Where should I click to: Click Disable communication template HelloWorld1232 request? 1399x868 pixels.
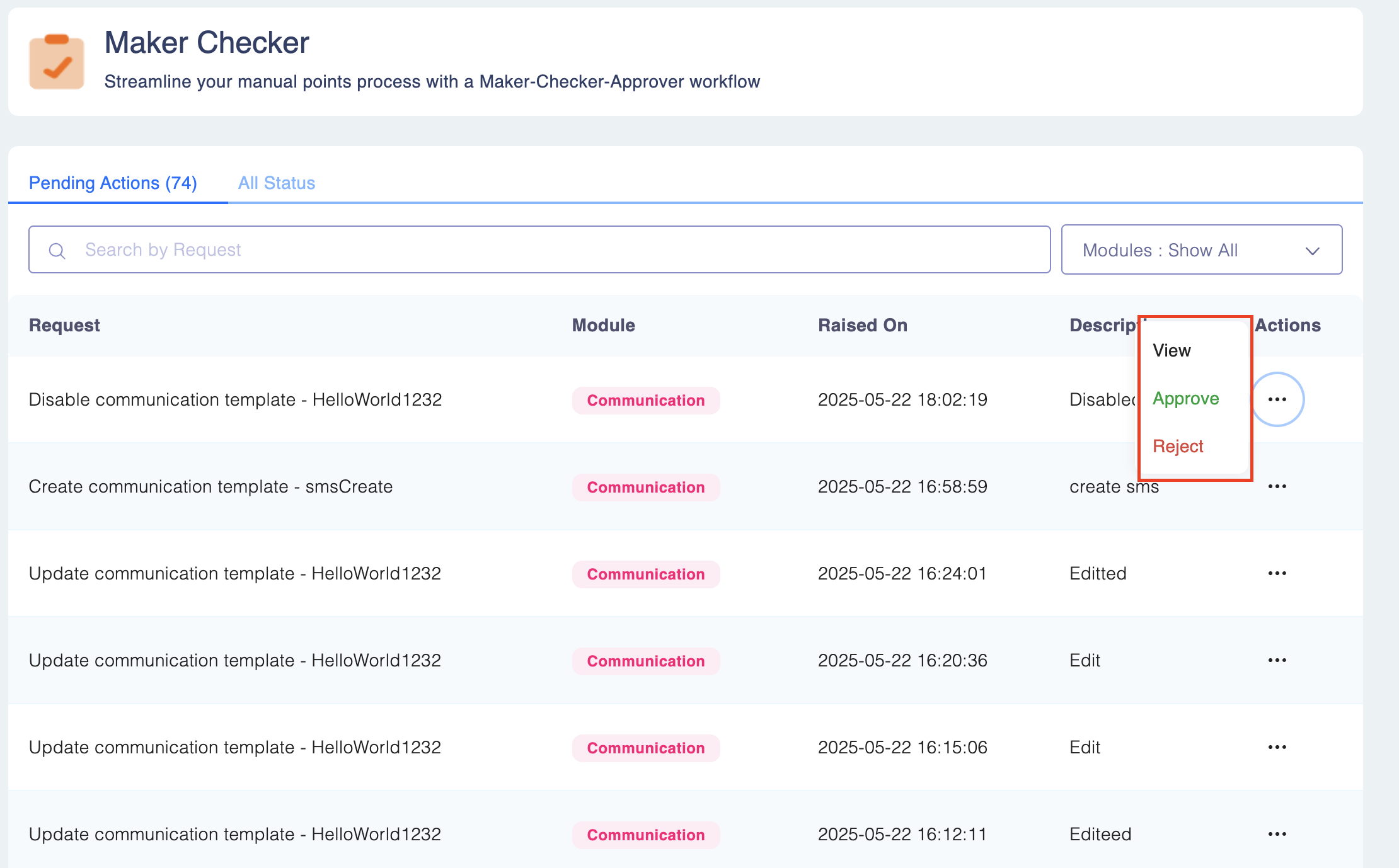tap(235, 399)
